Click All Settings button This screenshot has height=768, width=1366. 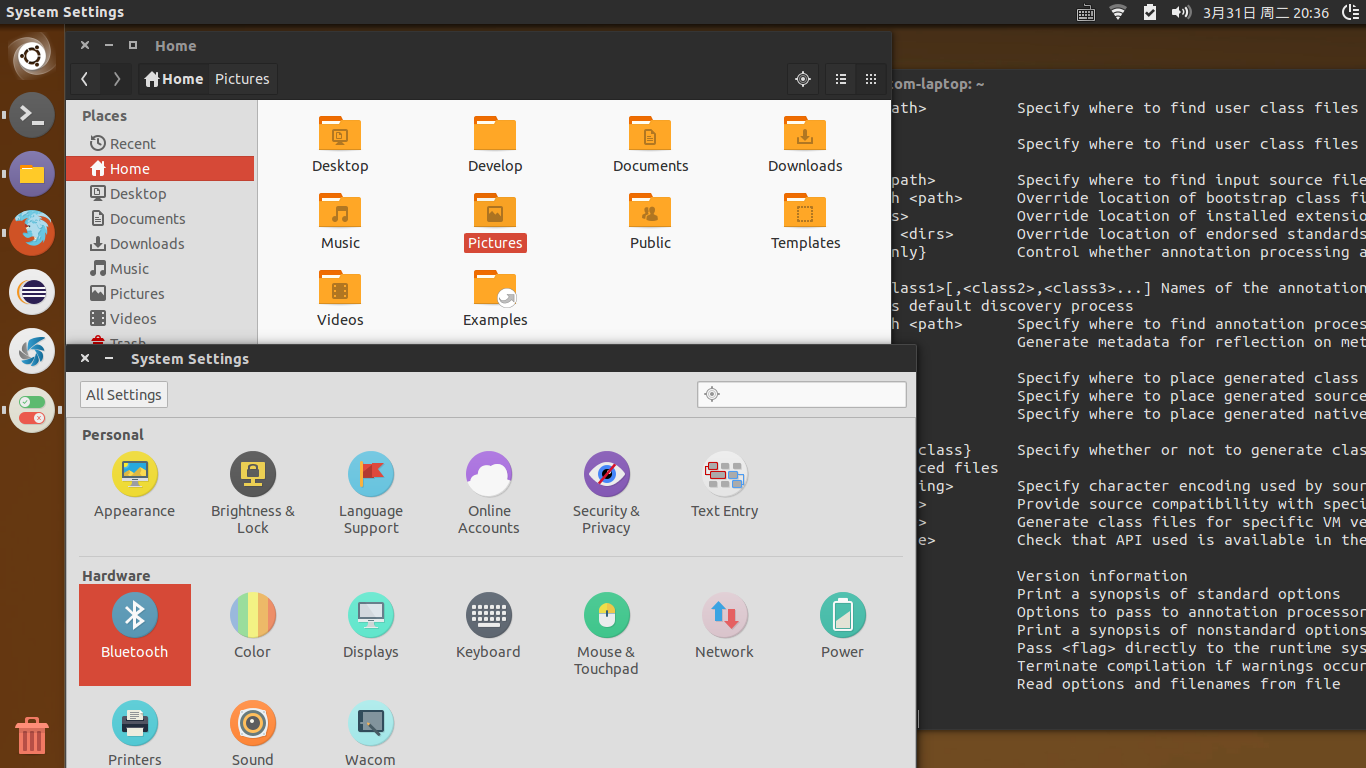click(124, 394)
